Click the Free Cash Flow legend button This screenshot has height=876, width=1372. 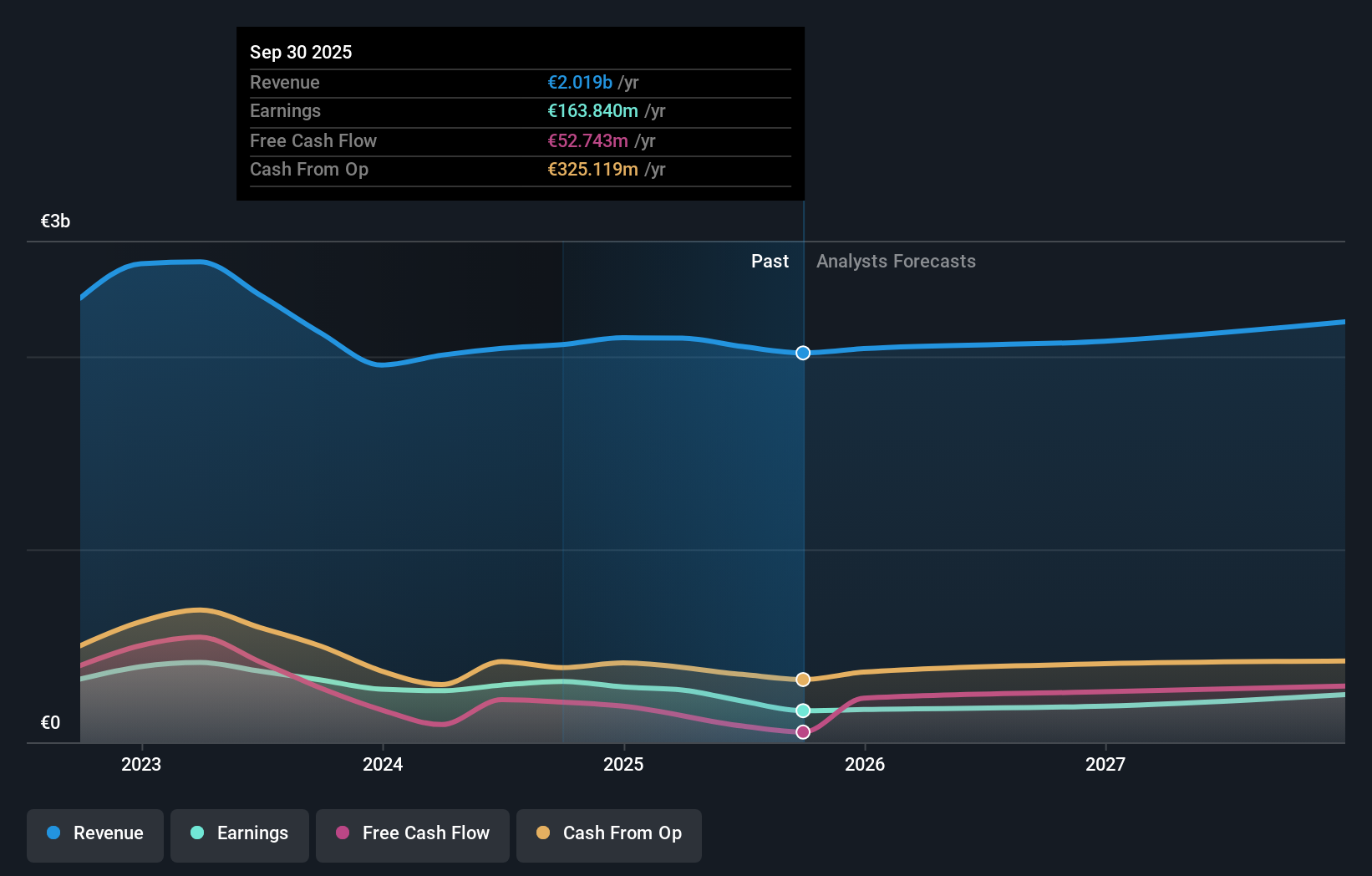(413, 833)
